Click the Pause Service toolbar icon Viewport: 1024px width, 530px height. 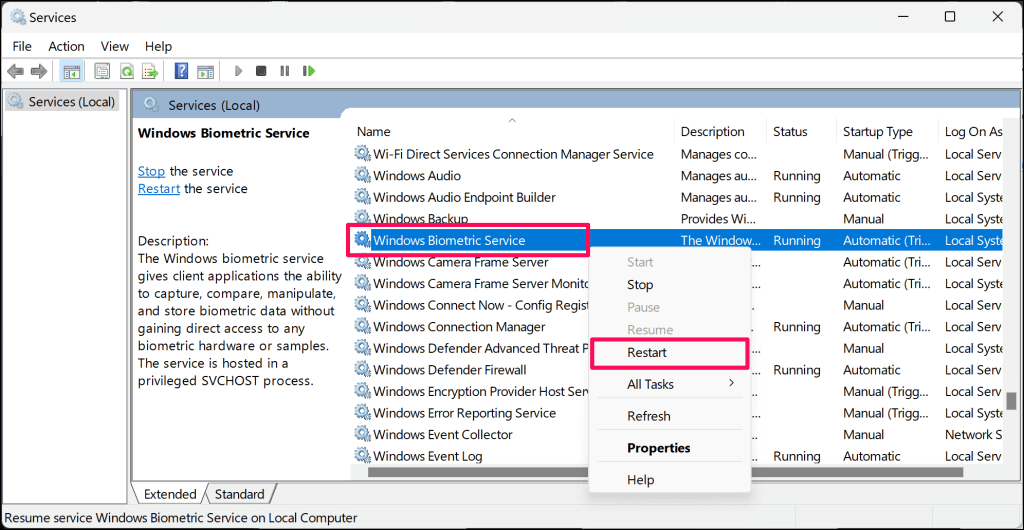(x=285, y=71)
